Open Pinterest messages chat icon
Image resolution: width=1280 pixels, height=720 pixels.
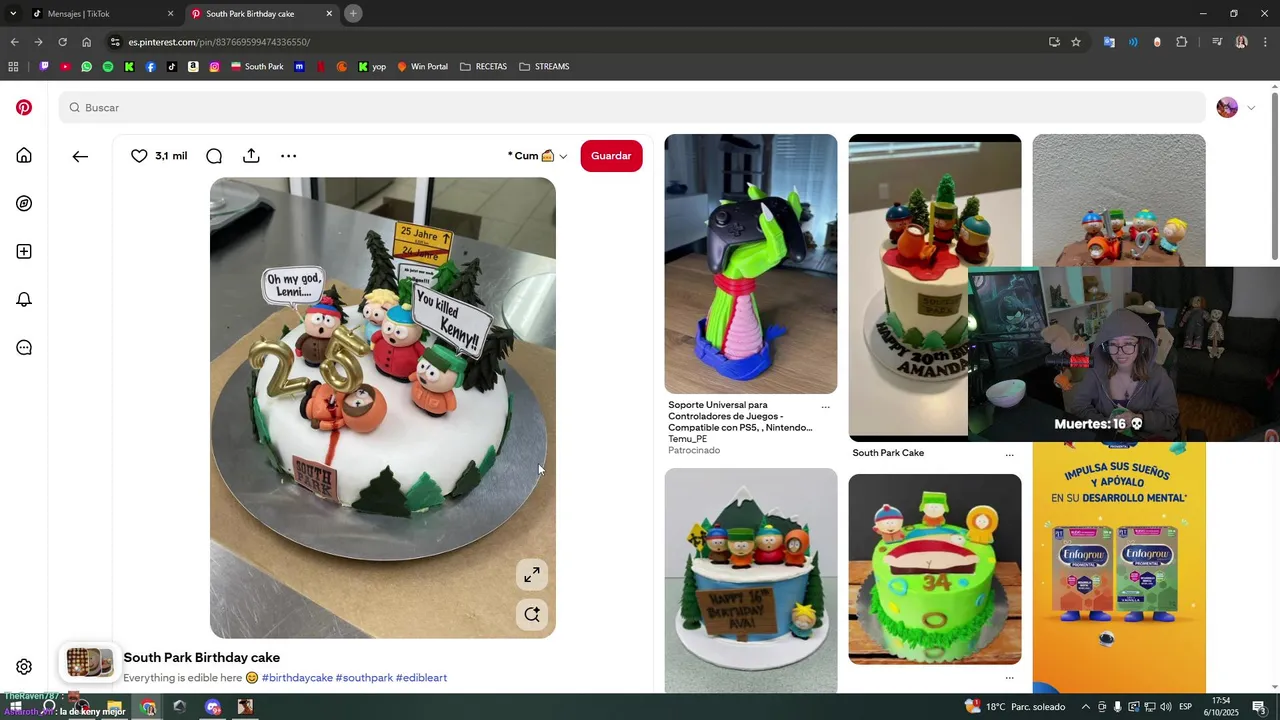24,347
